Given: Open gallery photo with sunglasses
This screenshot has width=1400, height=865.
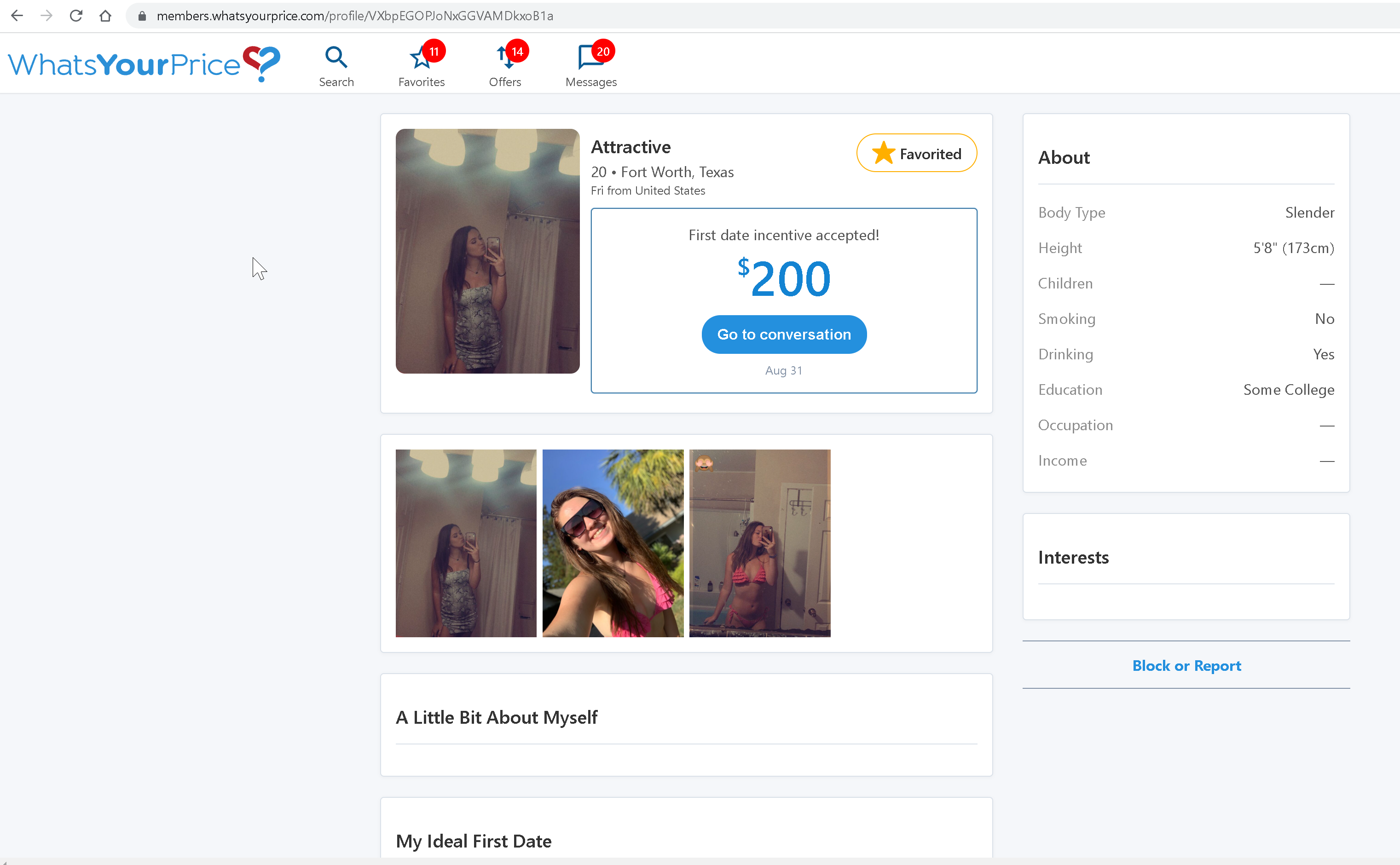Looking at the screenshot, I should coord(613,543).
